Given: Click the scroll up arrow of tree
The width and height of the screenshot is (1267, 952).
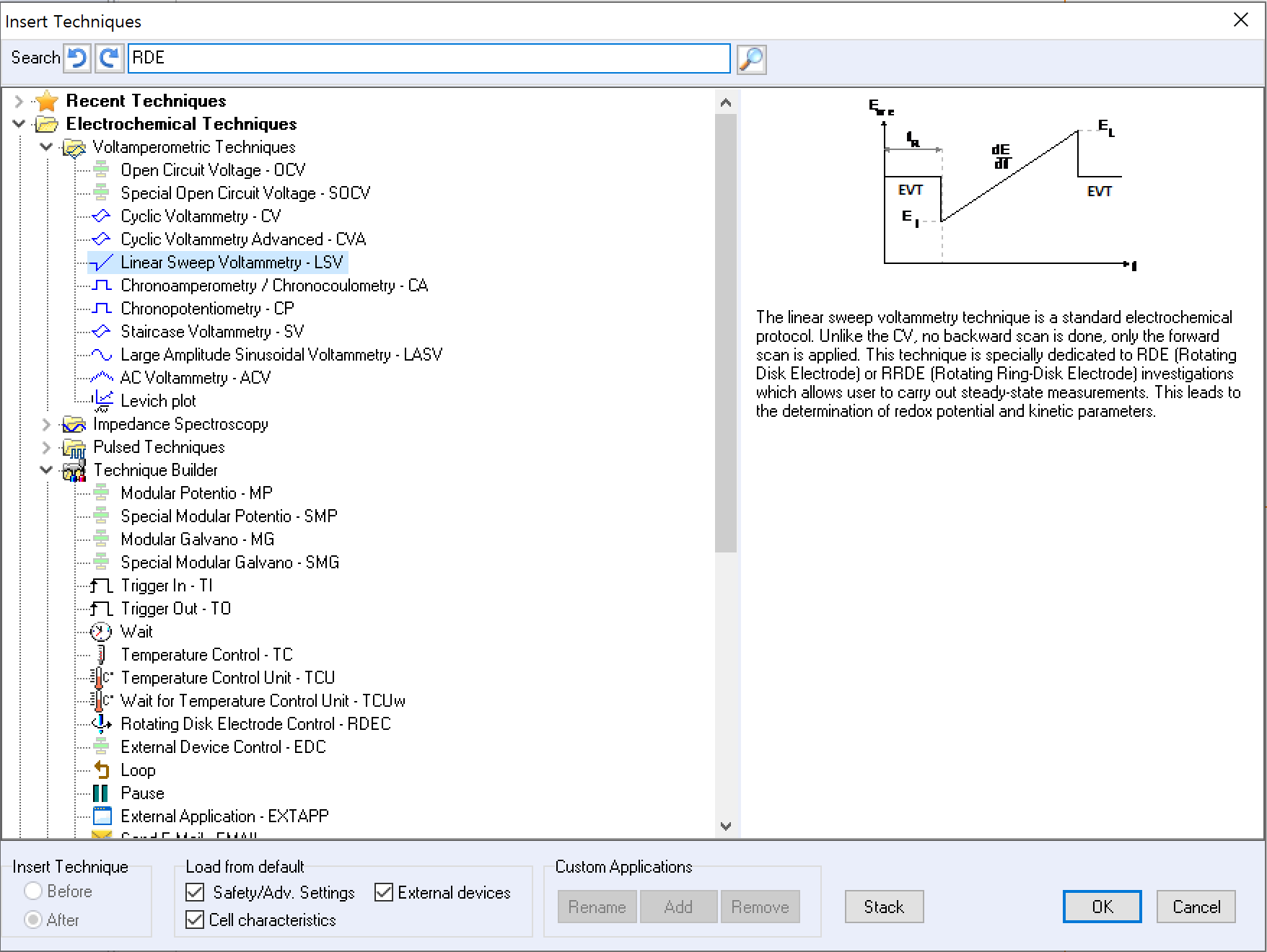Looking at the screenshot, I should click(726, 102).
